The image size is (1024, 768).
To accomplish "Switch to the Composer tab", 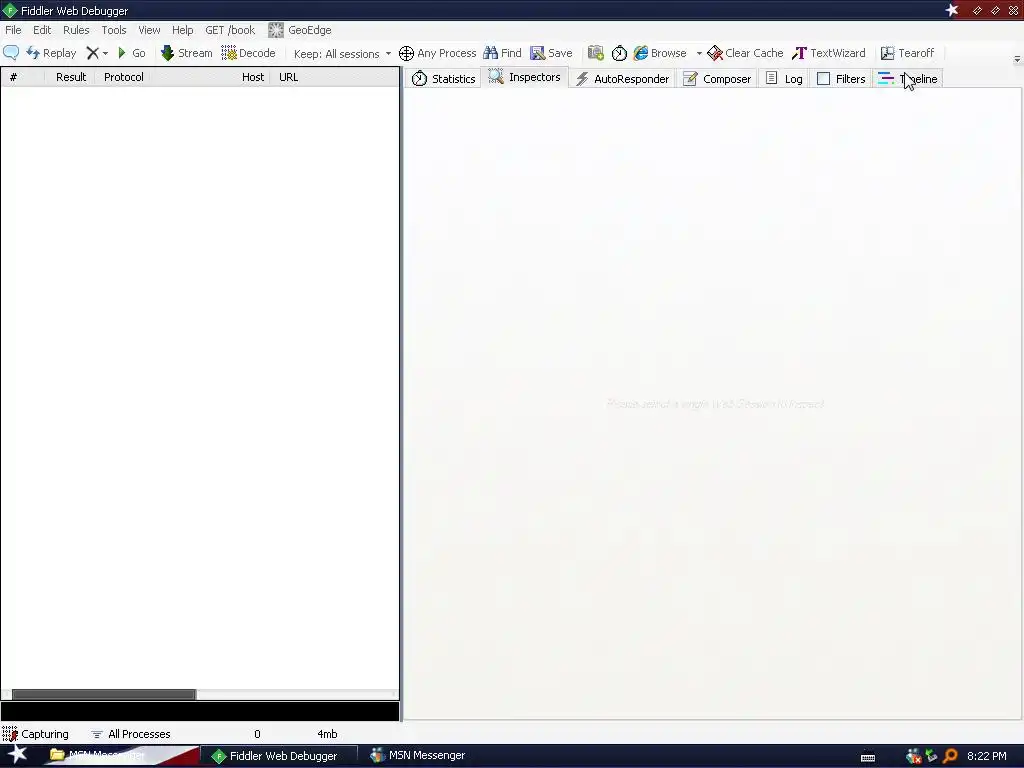I will coord(717,79).
